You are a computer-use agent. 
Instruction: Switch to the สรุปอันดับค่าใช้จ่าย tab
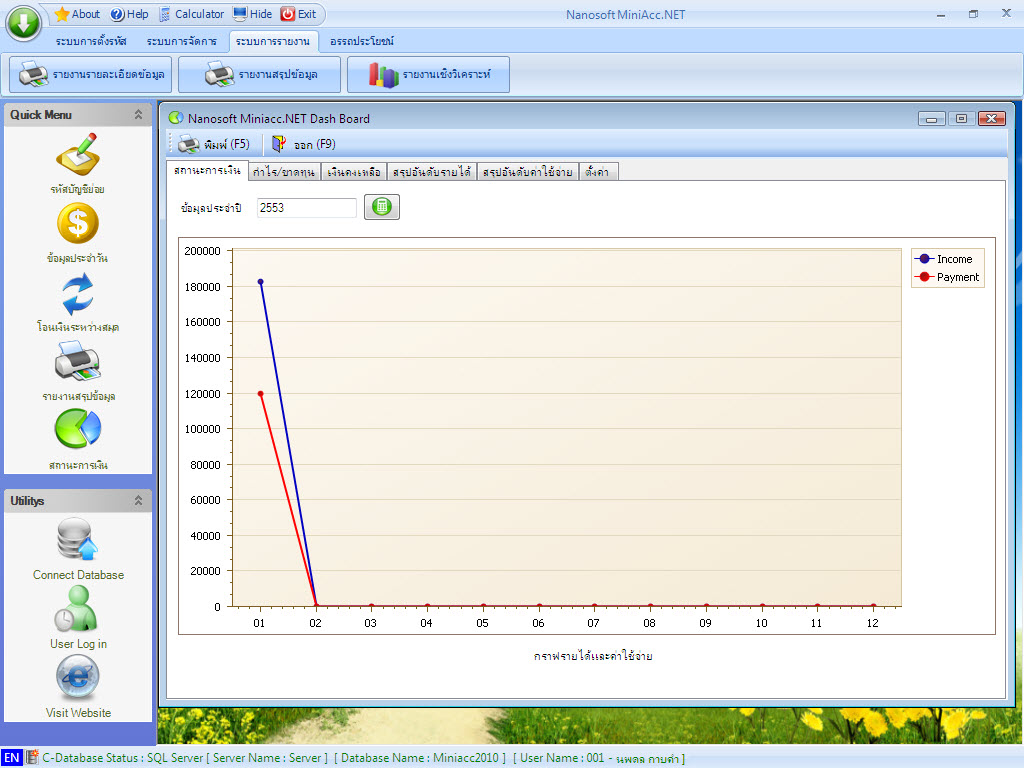point(528,172)
